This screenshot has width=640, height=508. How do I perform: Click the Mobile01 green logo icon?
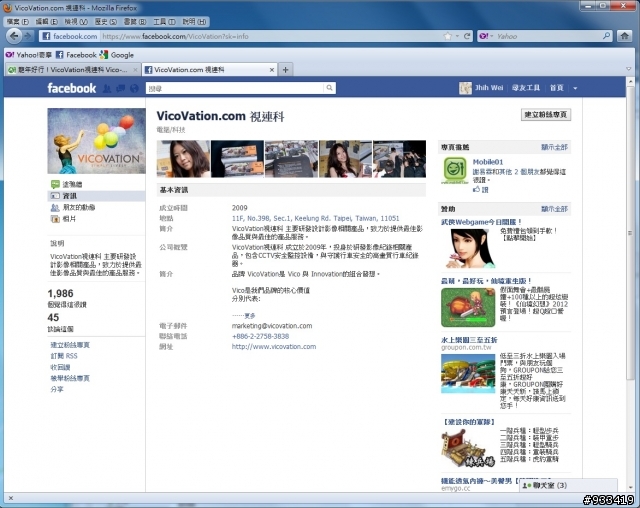click(455, 171)
